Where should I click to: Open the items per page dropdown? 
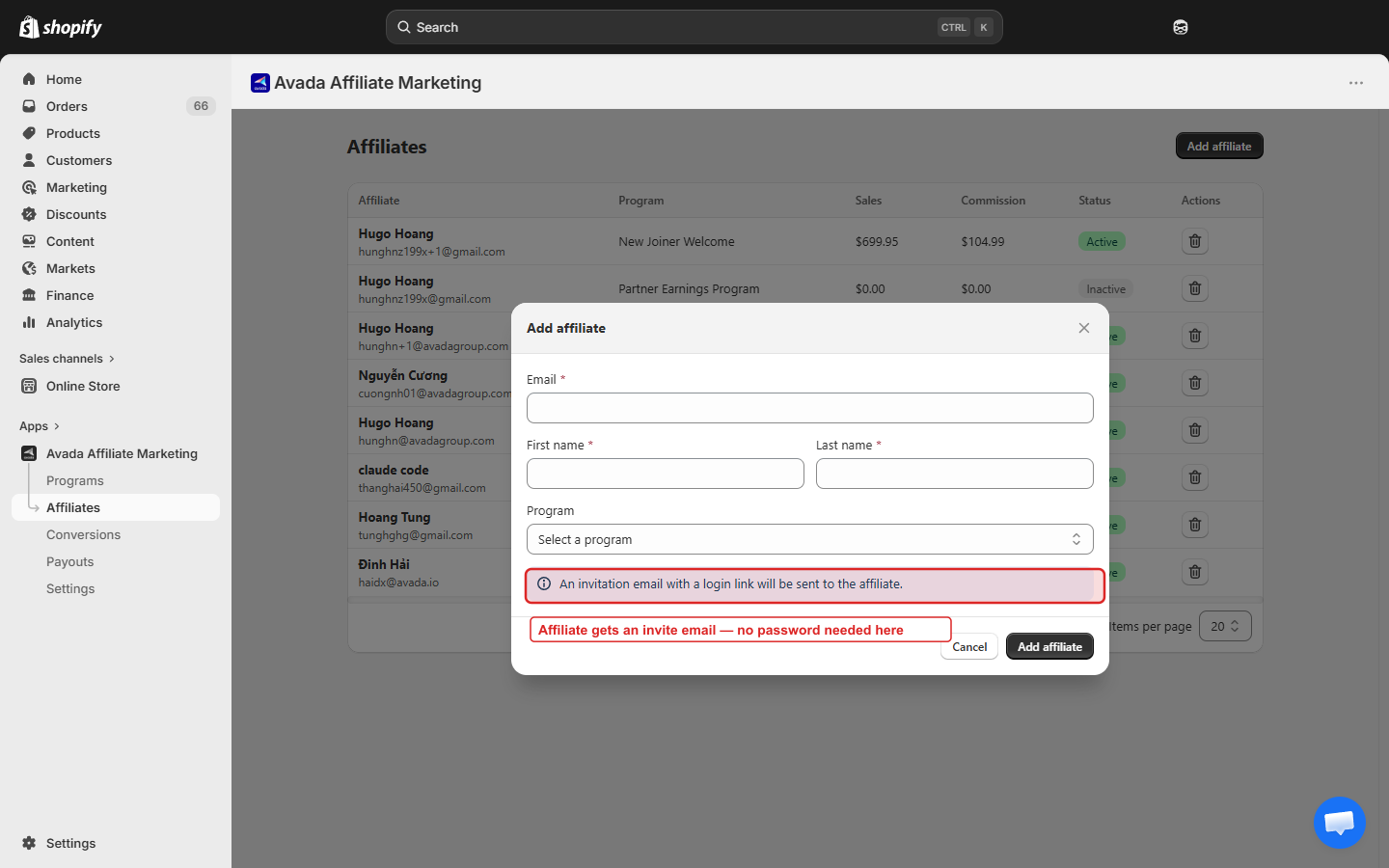click(x=1225, y=626)
